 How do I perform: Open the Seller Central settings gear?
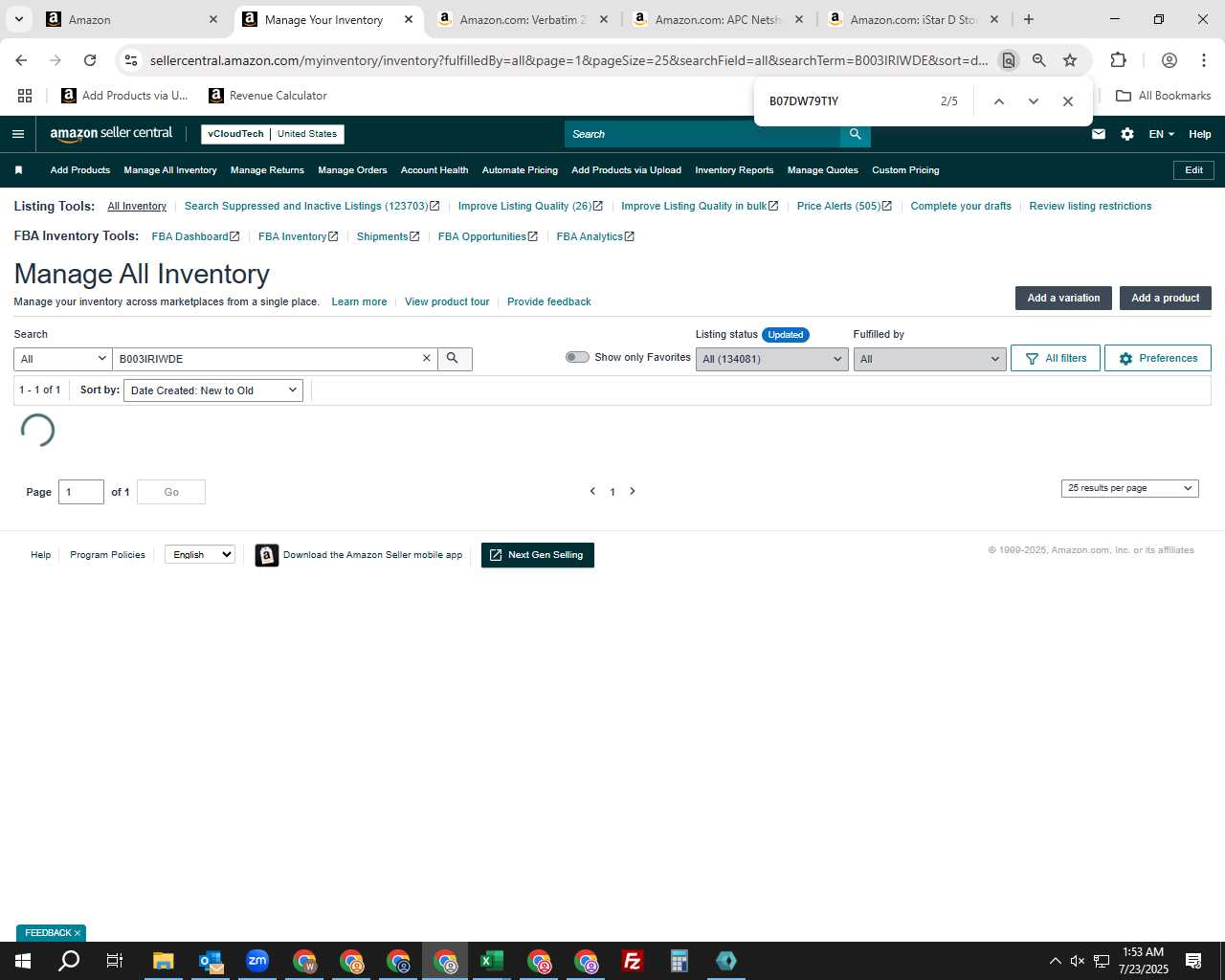pos(1127,134)
